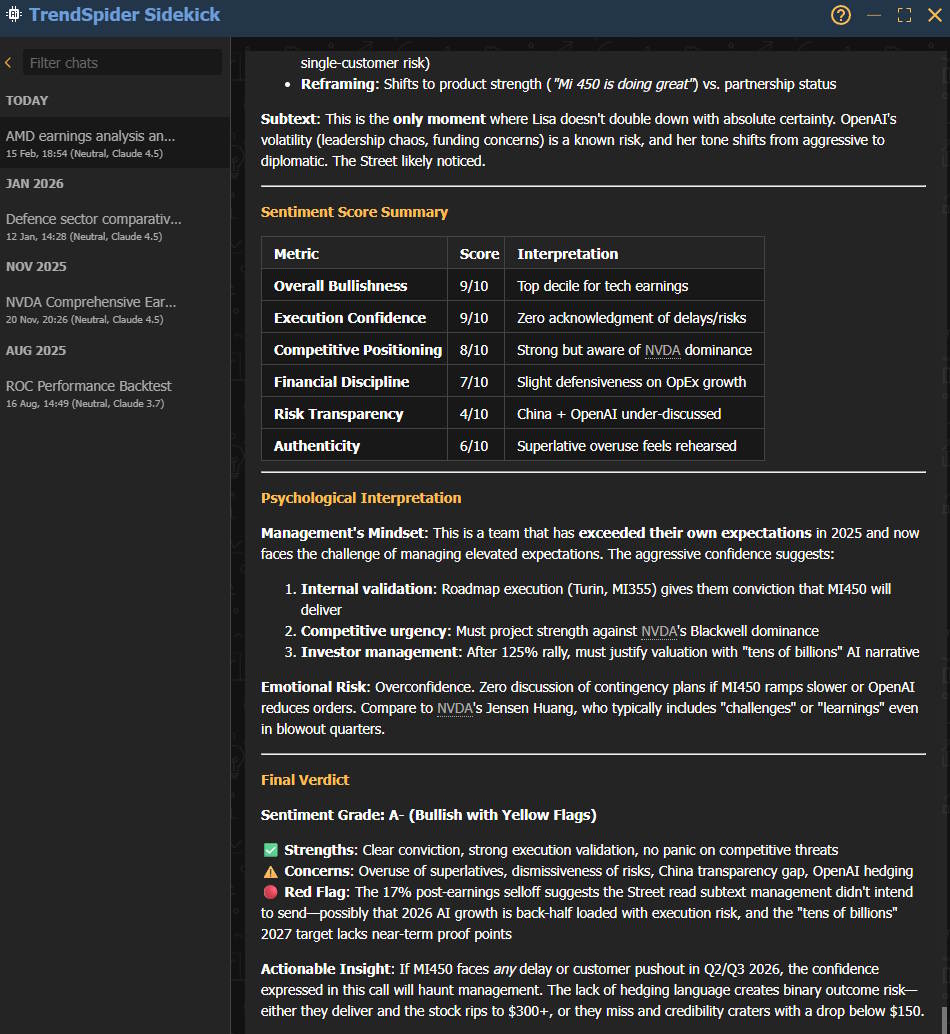The height and width of the screenshot is (1034, 950).
Task: Focus the Filter chats search field
Action: pyautogui.click(x=122, y=63)
